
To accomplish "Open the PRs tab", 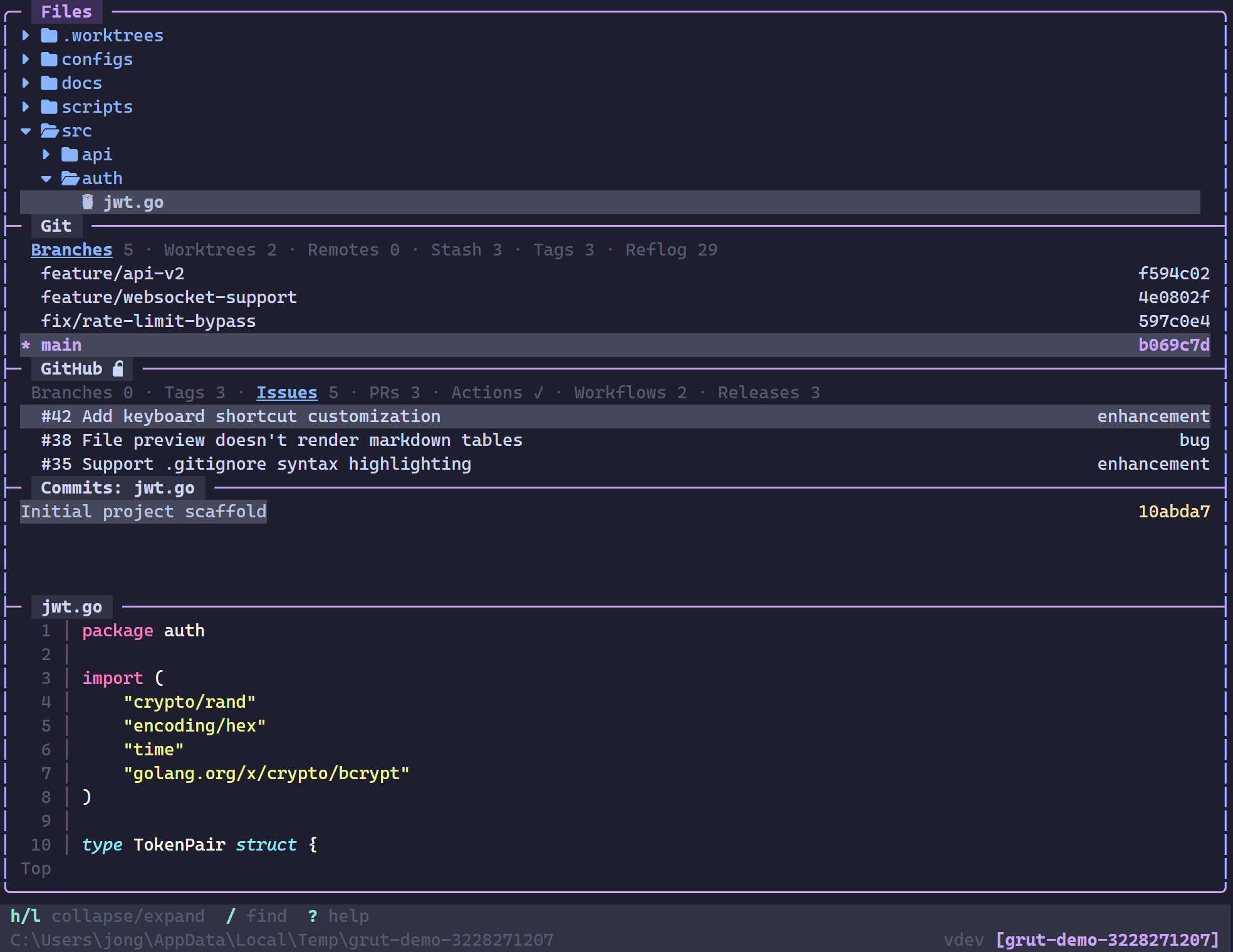I will [395, 393].
